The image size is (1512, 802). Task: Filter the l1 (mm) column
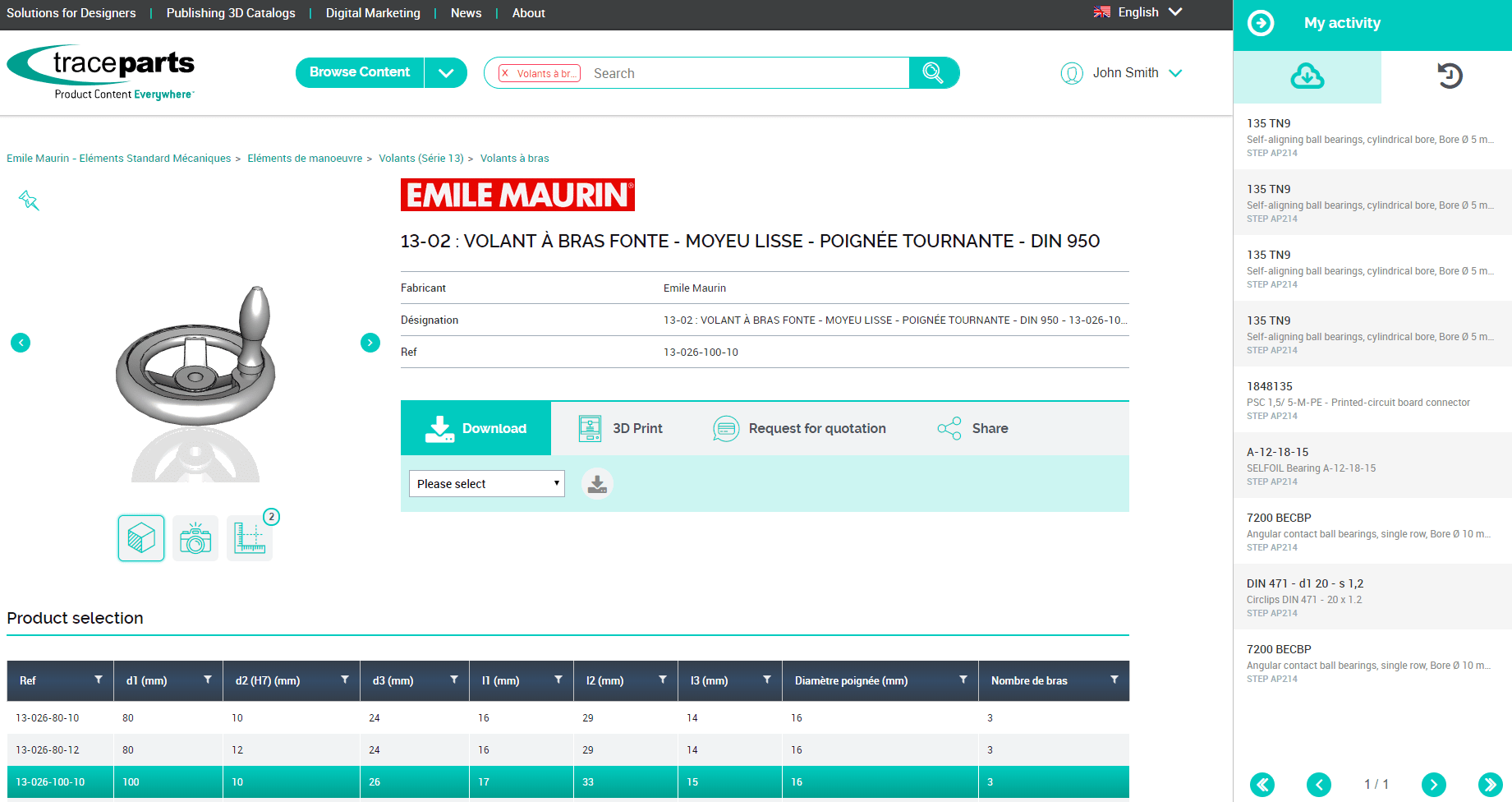click(558, 680)
